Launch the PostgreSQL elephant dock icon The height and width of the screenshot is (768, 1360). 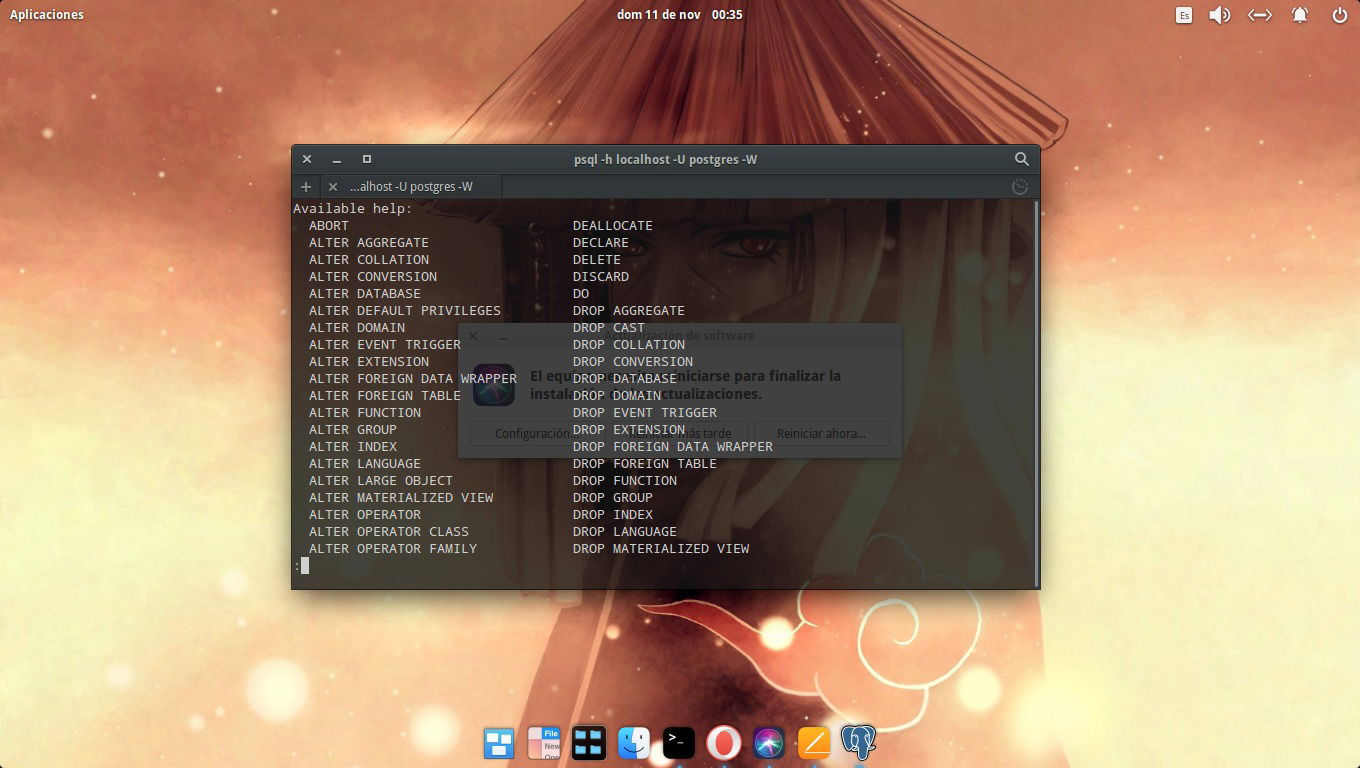click(859, 743)
